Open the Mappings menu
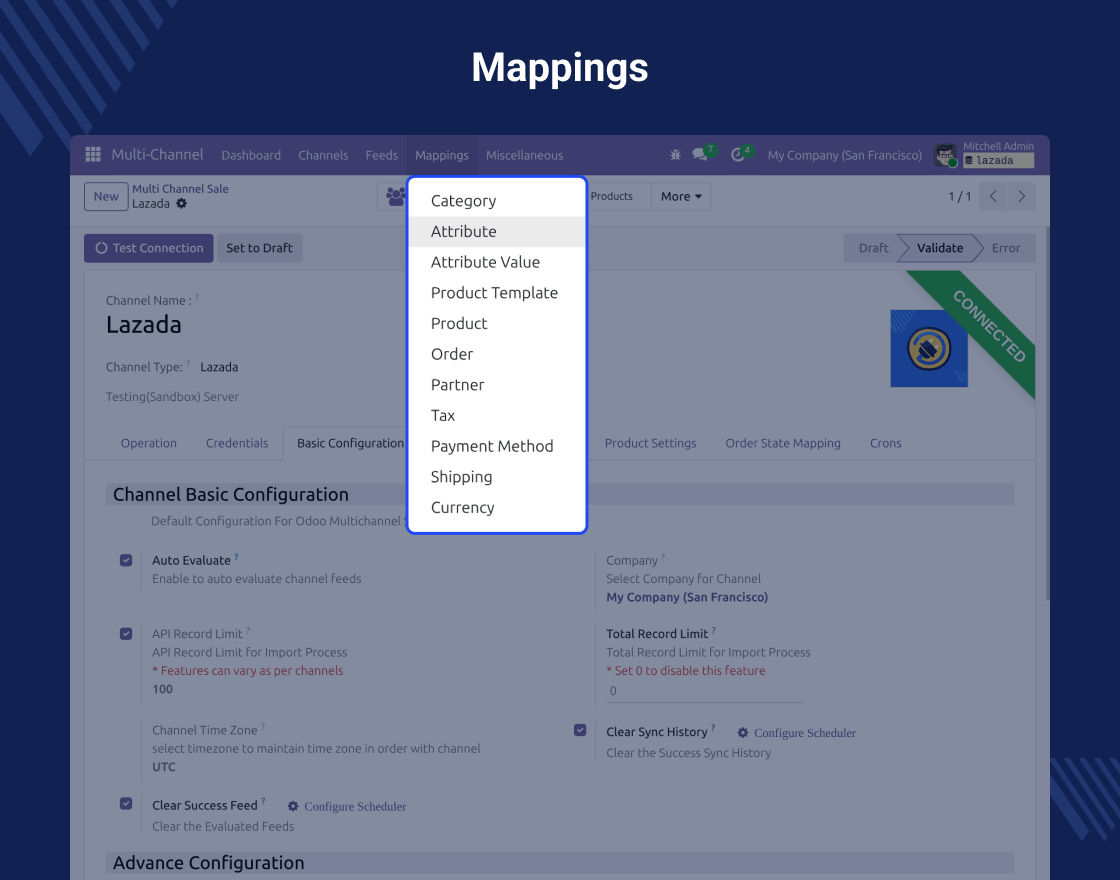 pyautogui.click(x=442, y=155)
